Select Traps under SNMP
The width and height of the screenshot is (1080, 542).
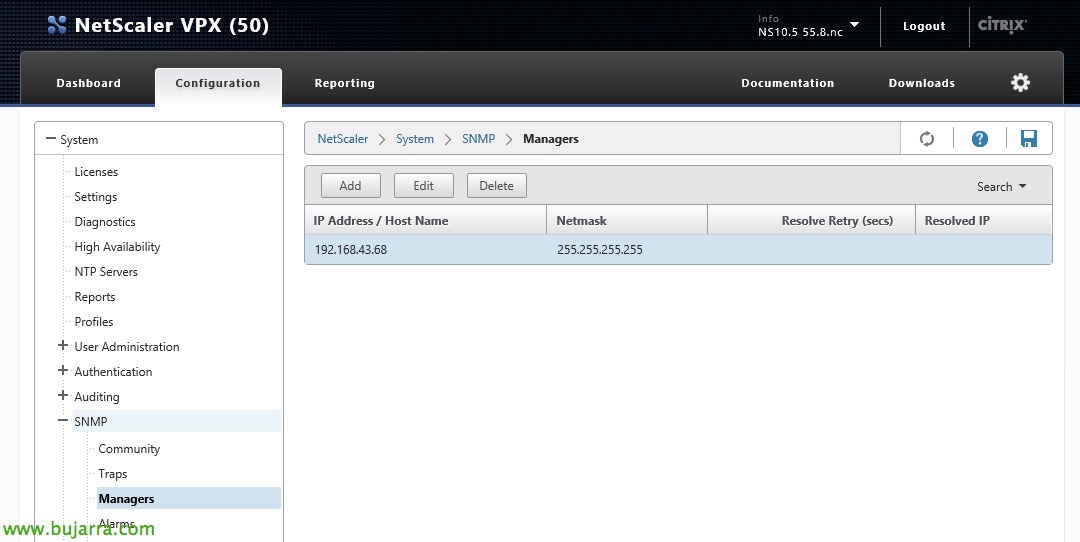(112, 474)
